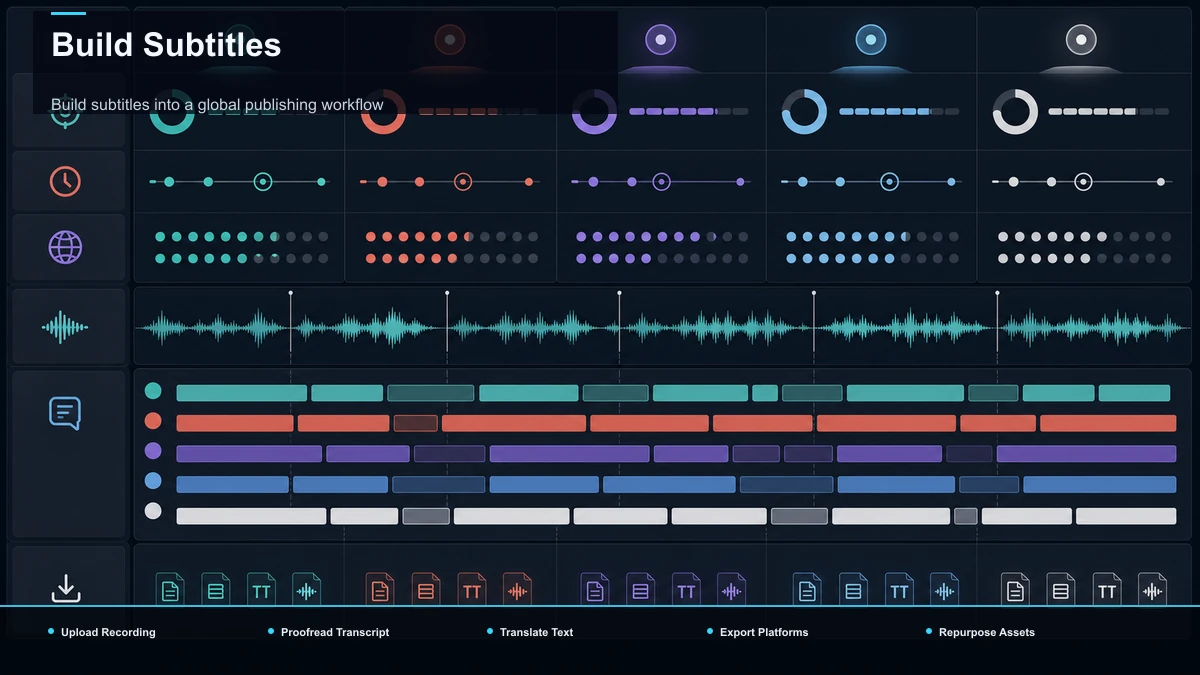Click the purple glowing circle column header
Viewport: 1200px width, 675px height.
(x=659, y=40)
